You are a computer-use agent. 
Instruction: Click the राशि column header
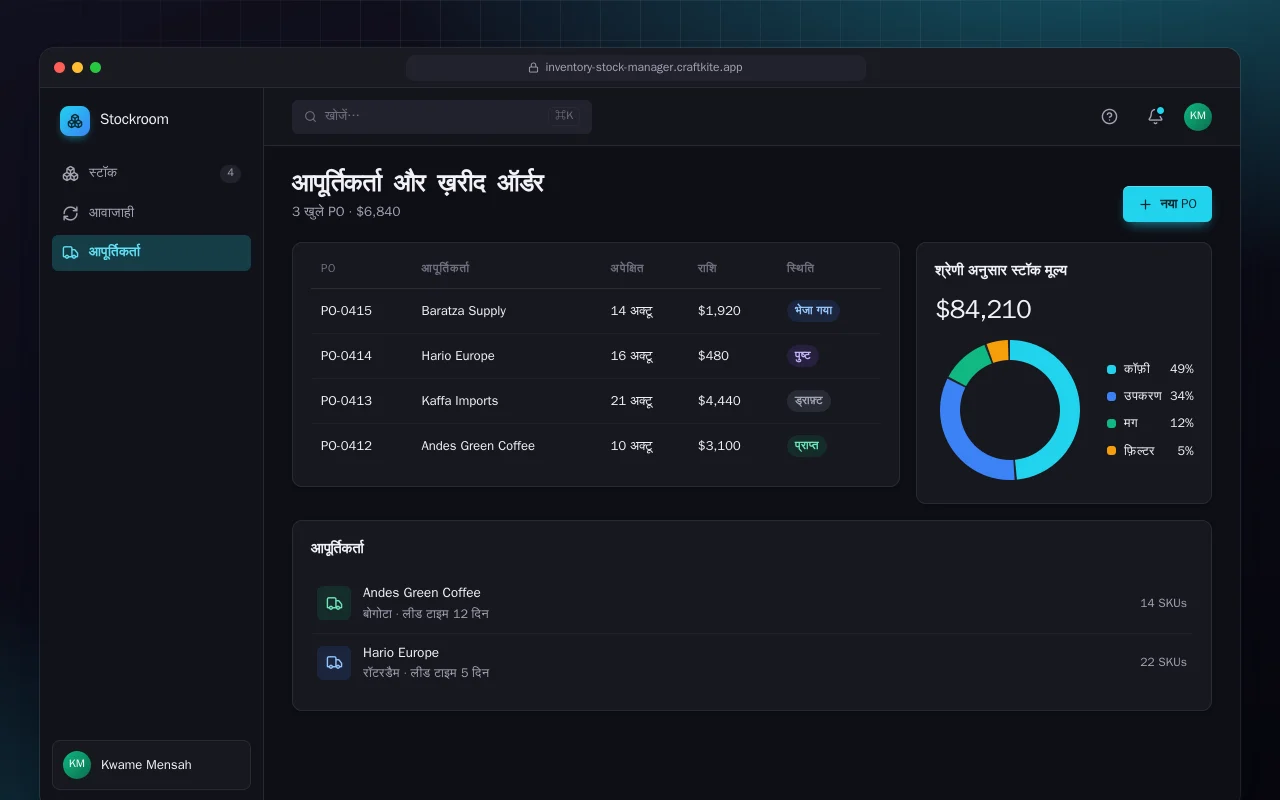(x=707, y=268)
